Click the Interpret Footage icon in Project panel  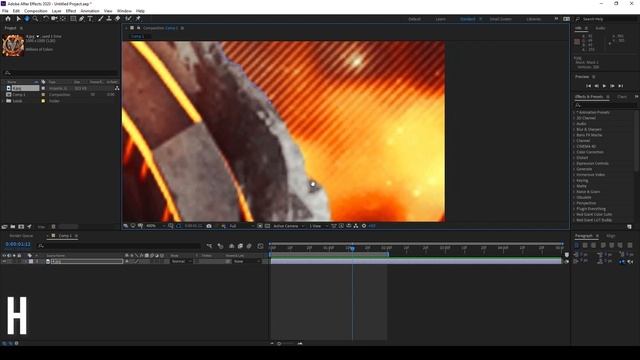pos(4,227)
